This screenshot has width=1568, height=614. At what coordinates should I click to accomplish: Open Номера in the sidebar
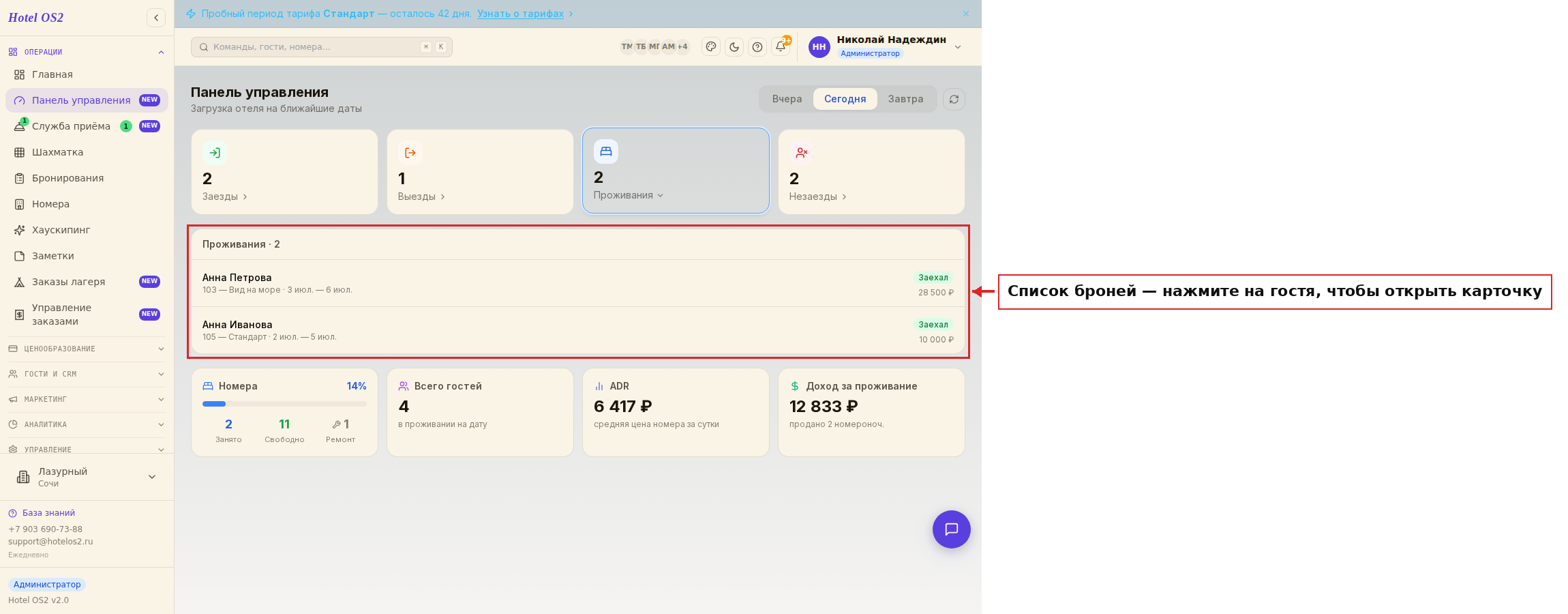[87, 204]
